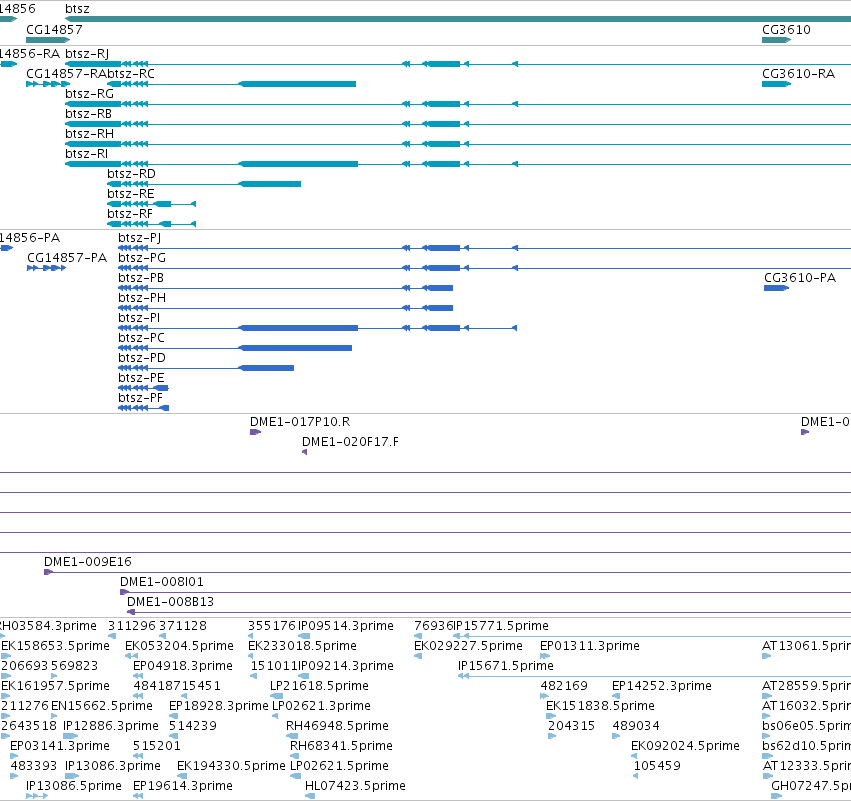Open the btsz-PC protein label
This screenshot has width=851, height=801.
tap(142, 338)
